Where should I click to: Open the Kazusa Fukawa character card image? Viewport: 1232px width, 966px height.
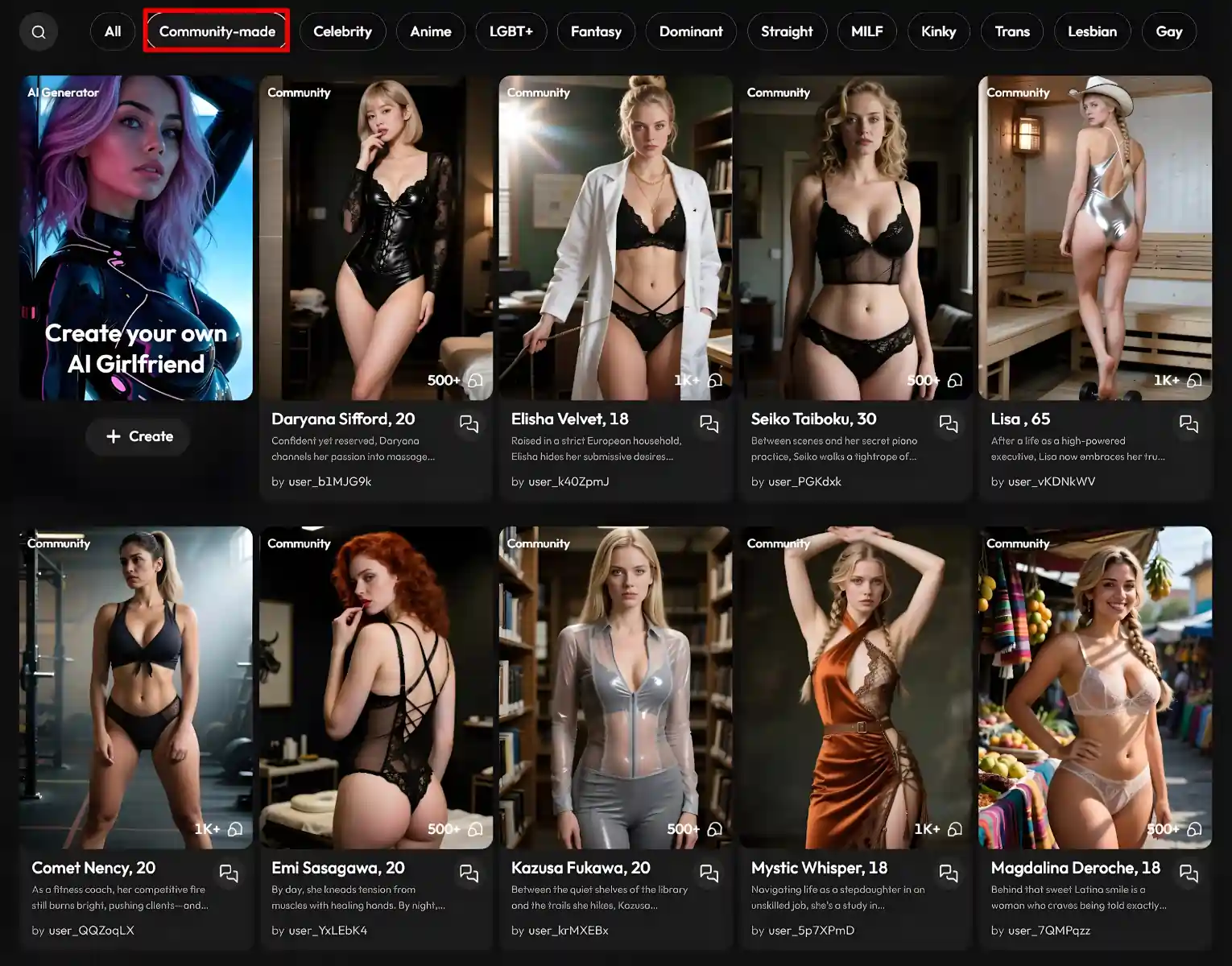(x=615, y=687)
